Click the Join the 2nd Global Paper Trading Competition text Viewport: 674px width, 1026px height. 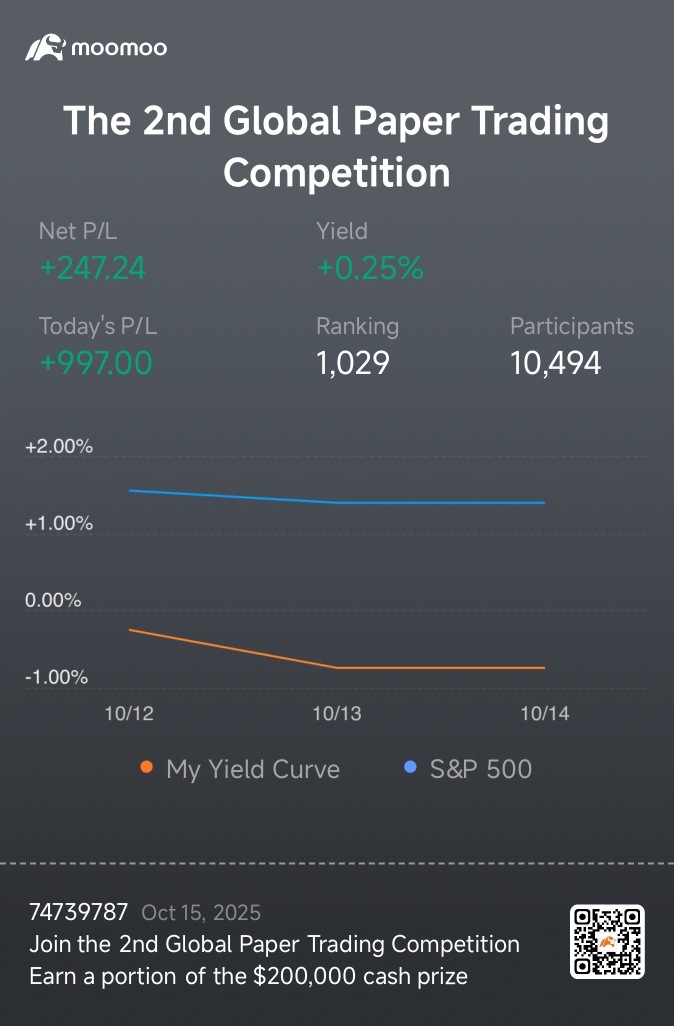click(274, 944)
